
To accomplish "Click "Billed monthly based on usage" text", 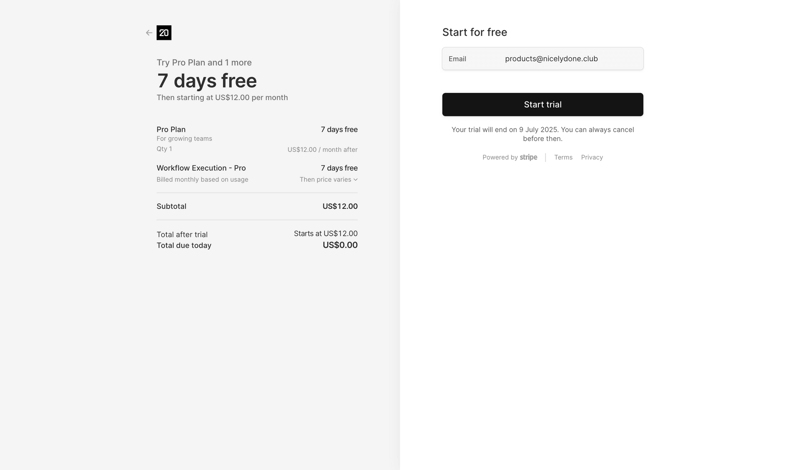I will point(202,180).
